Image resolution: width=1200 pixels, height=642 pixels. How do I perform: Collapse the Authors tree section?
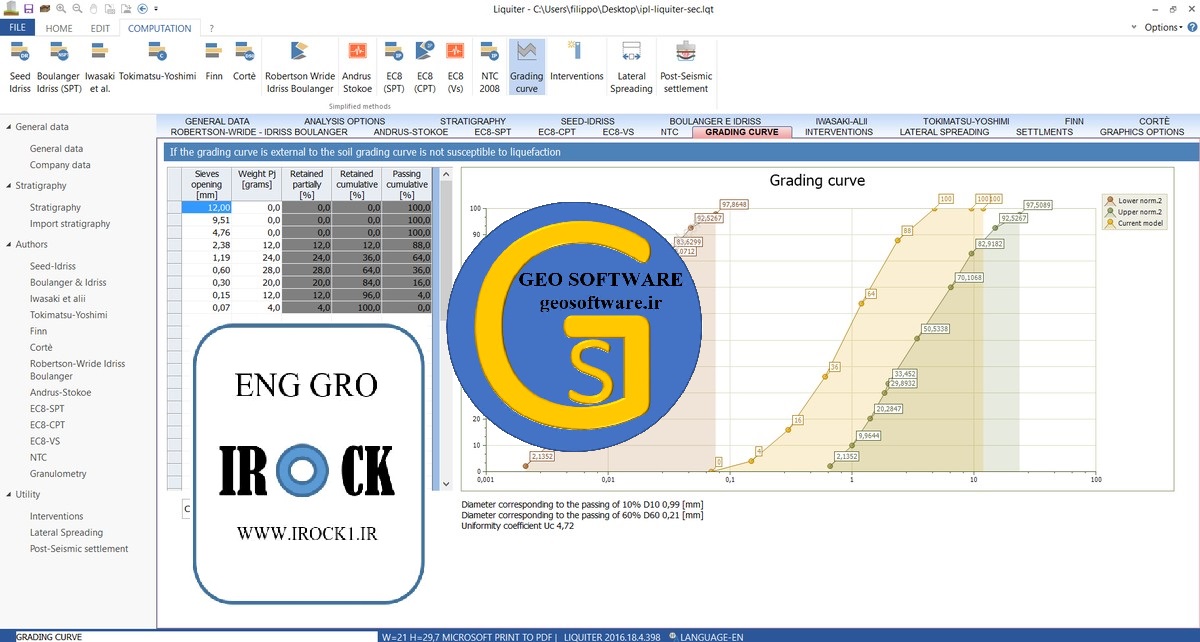9,244
